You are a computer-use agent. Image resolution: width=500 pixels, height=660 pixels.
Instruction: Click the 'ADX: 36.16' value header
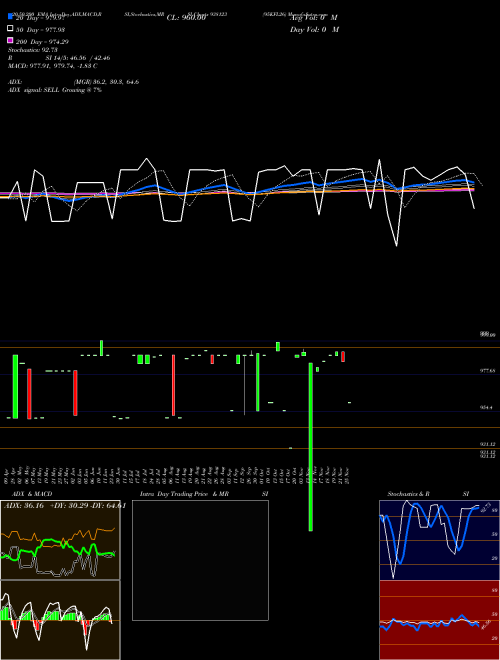(24, 506)
